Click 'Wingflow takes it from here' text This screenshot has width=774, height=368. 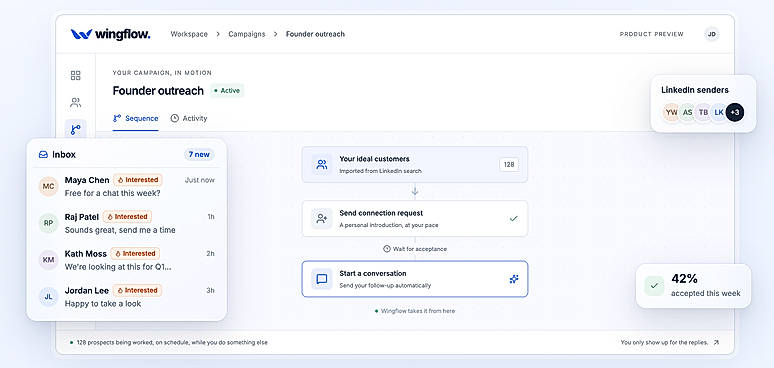[x=418, y=311]
